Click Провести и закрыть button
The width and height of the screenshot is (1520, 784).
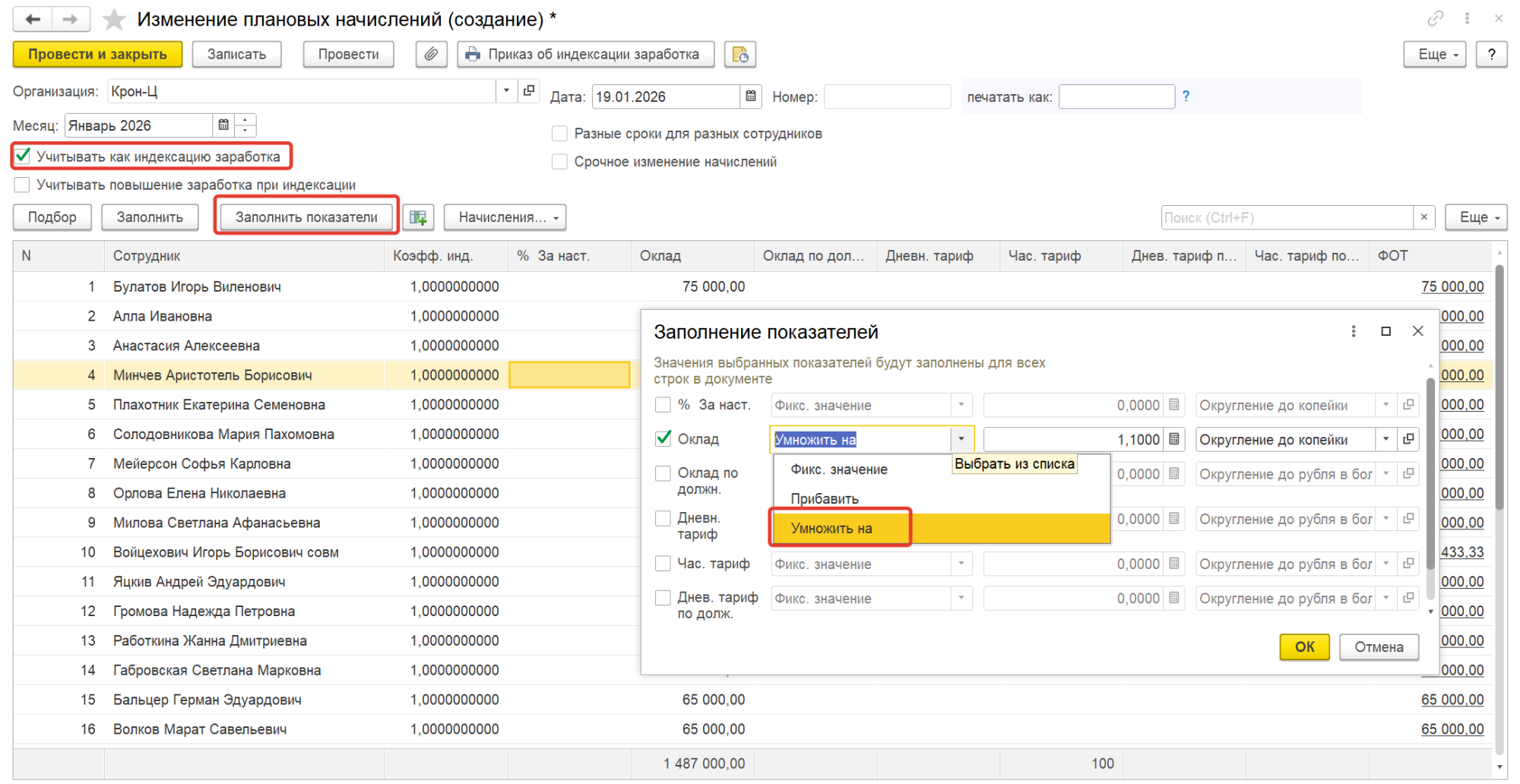click(x=97, y=55)
